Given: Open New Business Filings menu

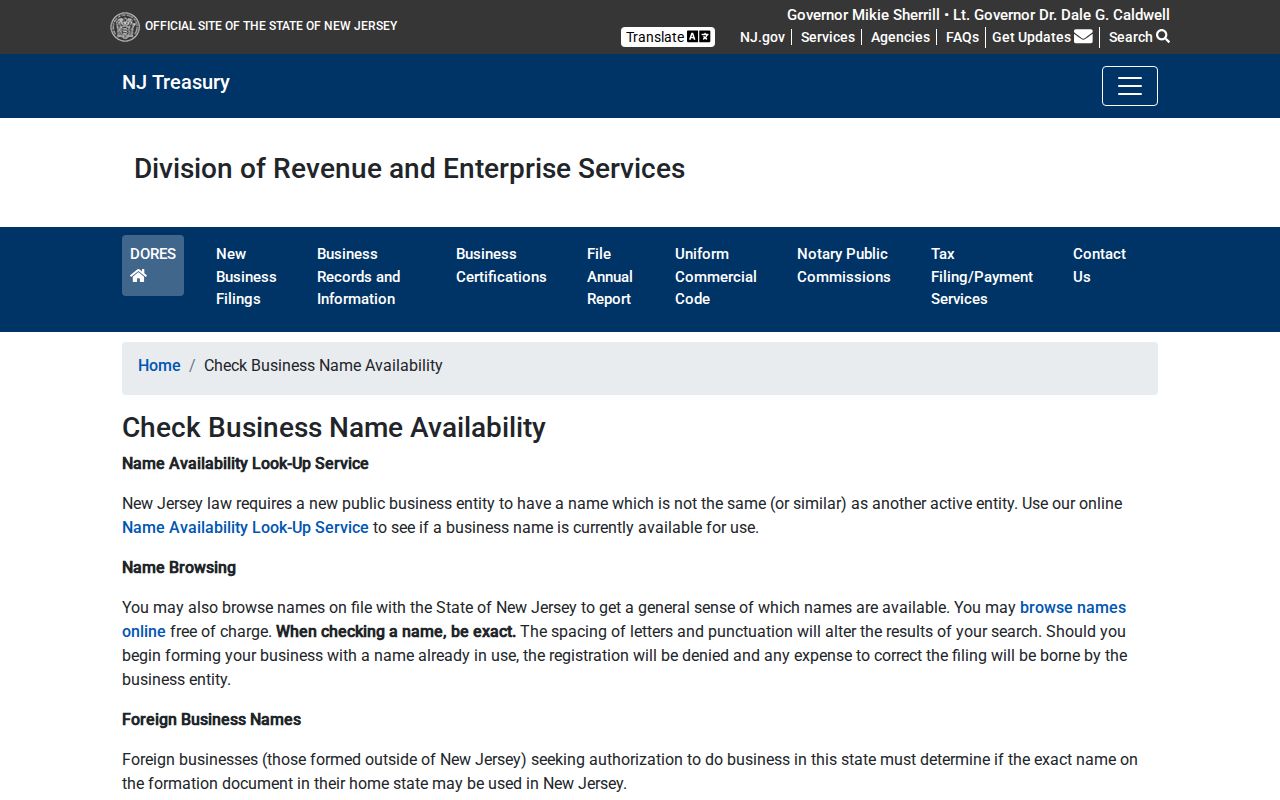Looking at the screenshot, I should pyautogui.click(x=246, y=276).
